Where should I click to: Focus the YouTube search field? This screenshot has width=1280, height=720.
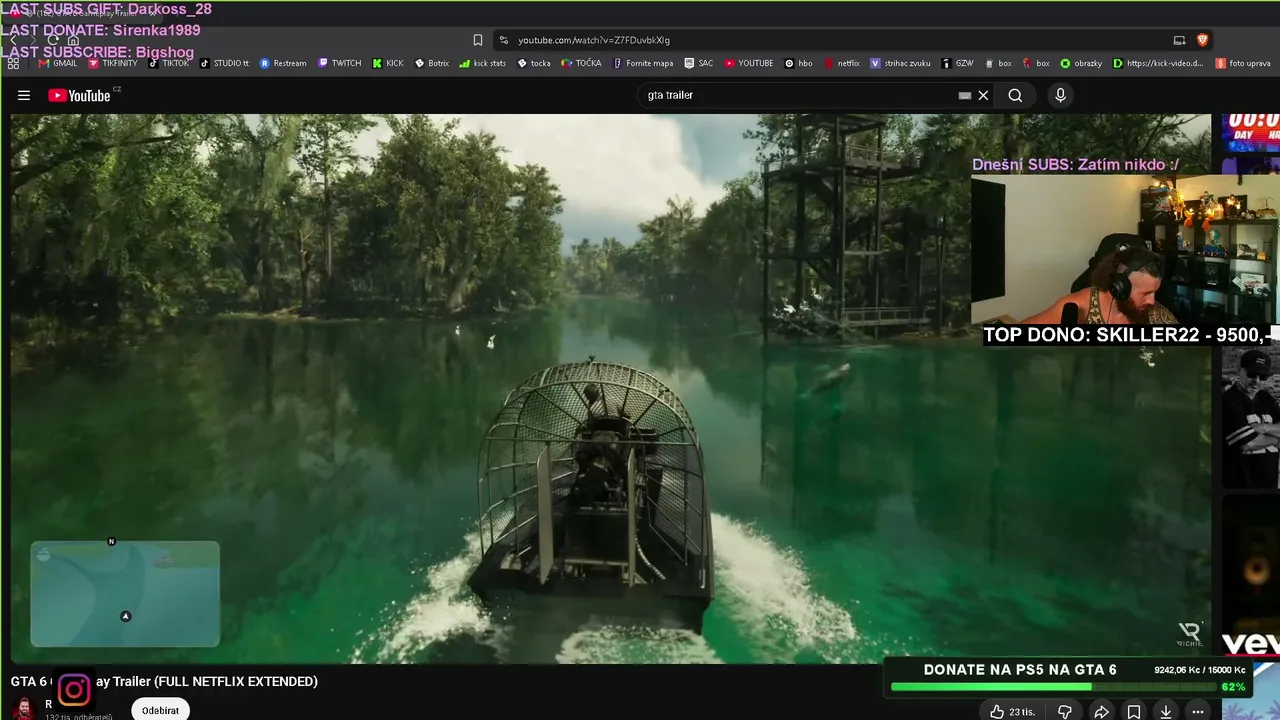click(800, 96)
